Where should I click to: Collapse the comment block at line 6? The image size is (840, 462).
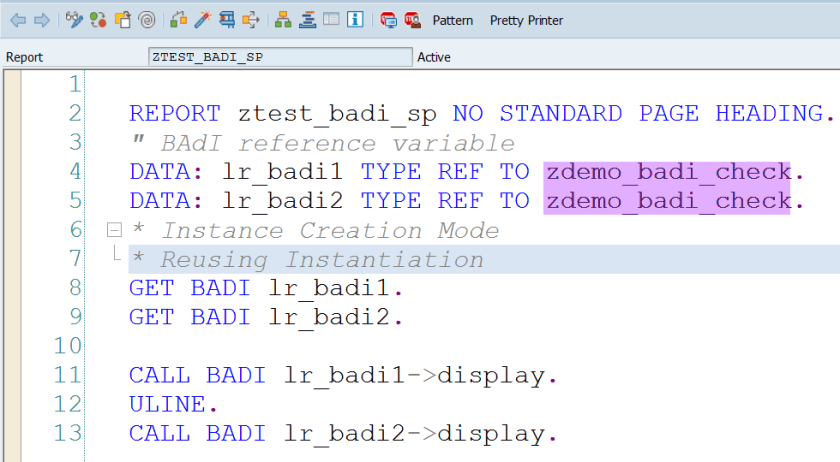tap(114, 230)
